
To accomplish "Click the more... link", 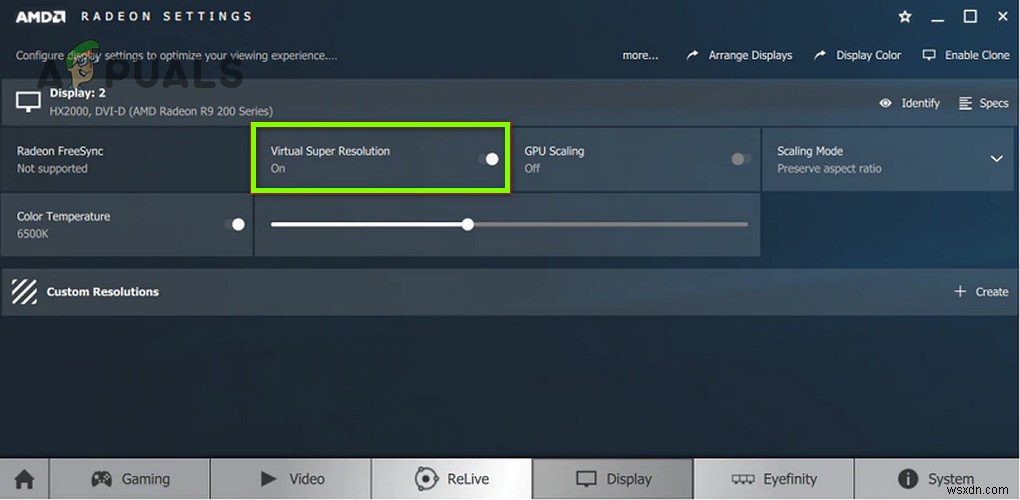I will [x=640, y=56].
